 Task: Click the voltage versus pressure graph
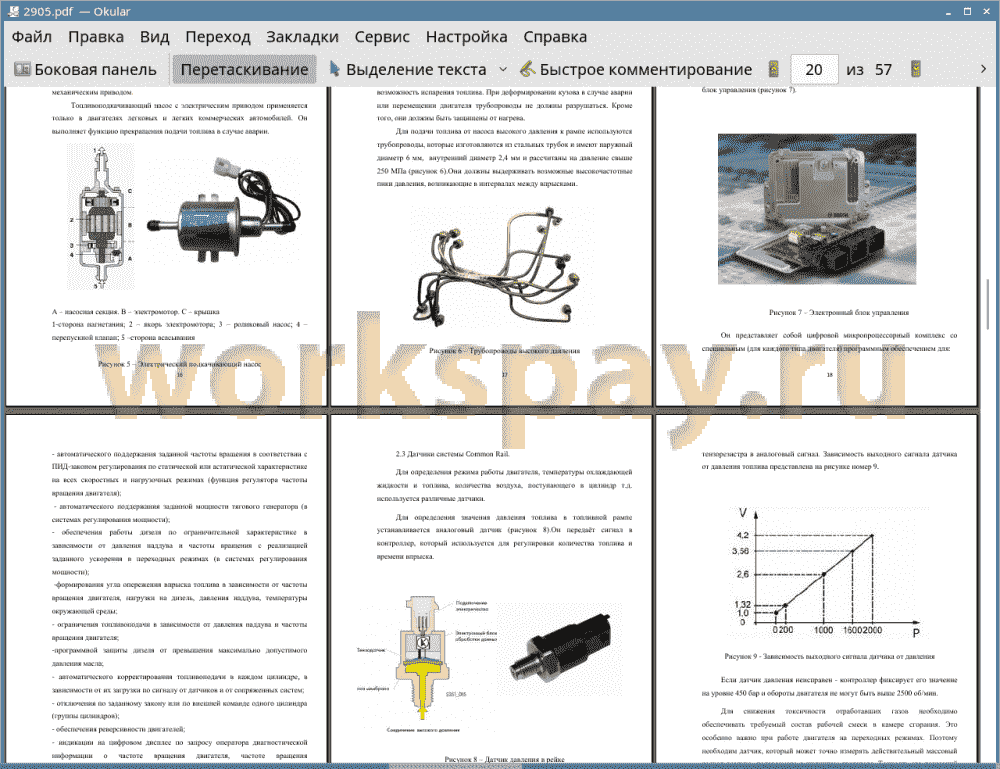828,573
